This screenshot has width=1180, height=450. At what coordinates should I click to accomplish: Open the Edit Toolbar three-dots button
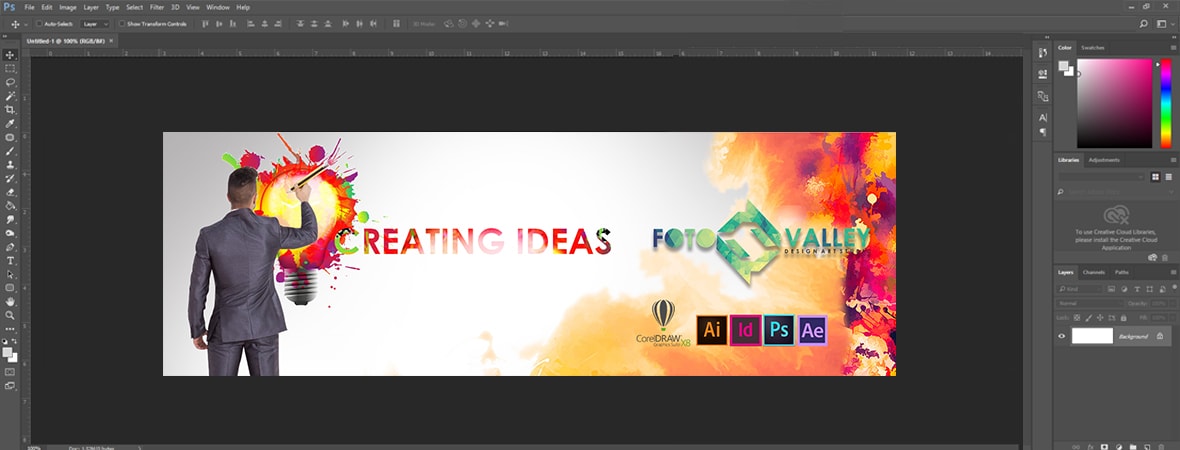coord(11,329)
